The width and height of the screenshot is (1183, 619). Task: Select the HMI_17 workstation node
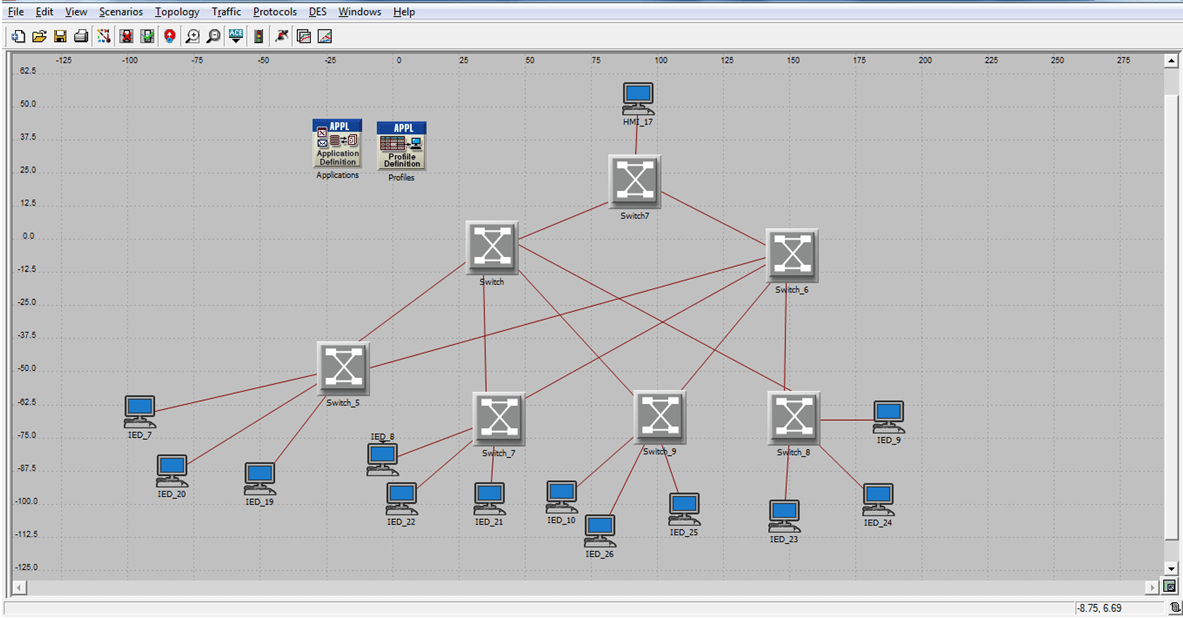click(638, 99)
